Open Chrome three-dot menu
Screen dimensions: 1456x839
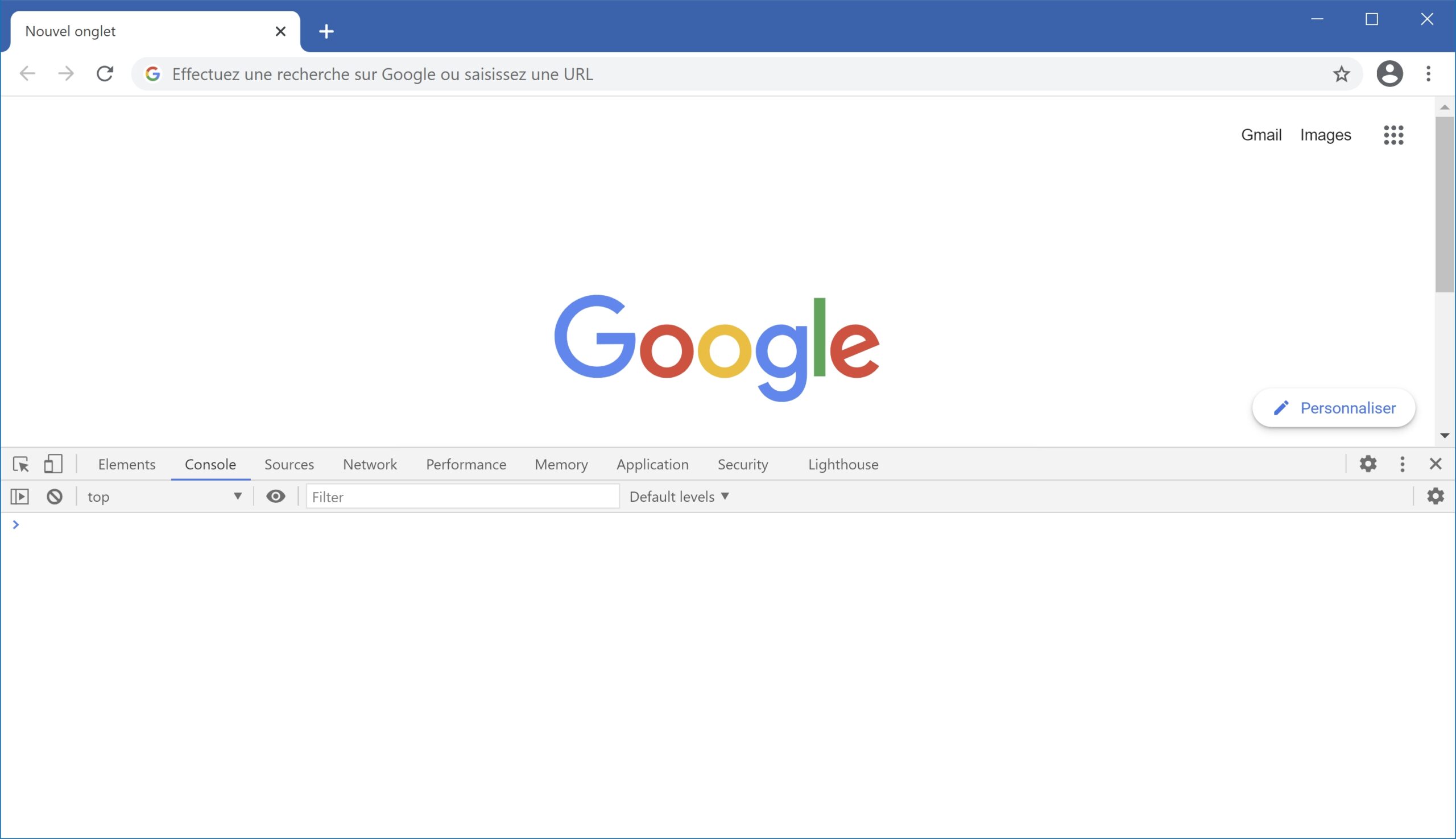click(x=1428, y=74)
